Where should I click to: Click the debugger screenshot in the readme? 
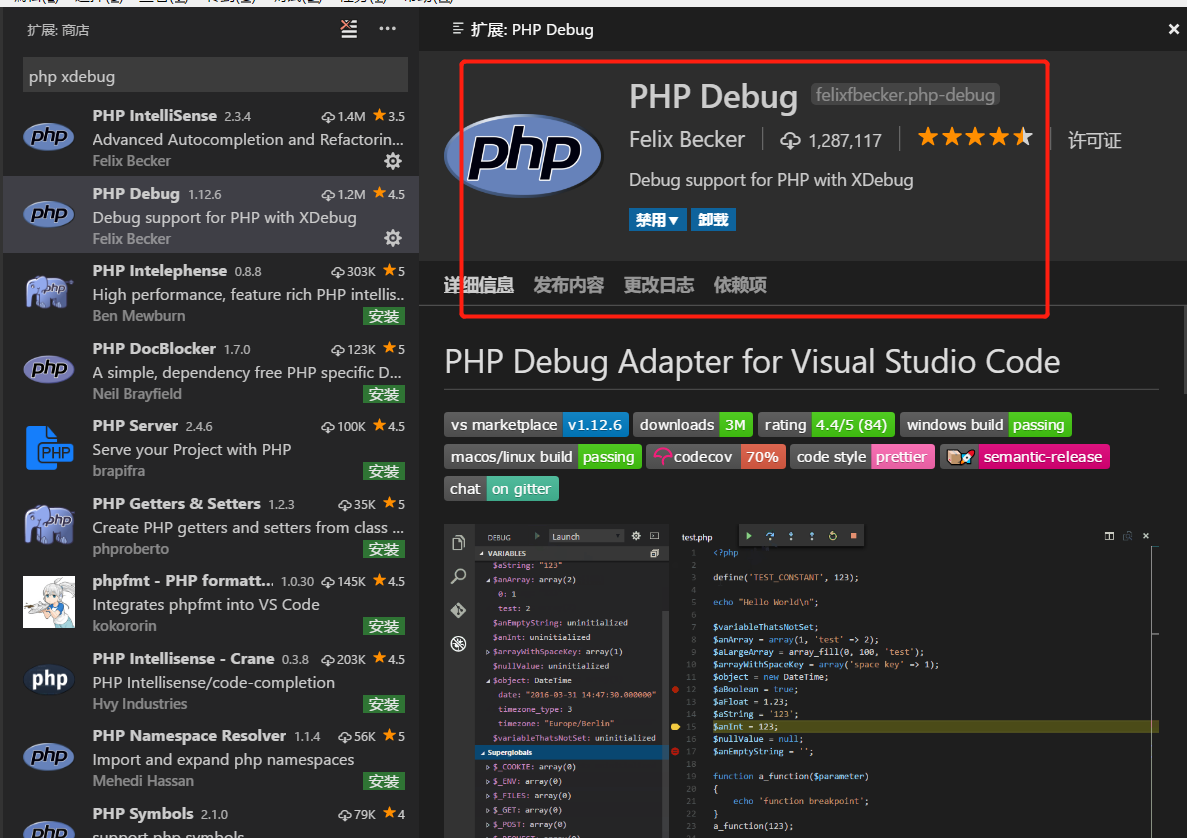802,680
